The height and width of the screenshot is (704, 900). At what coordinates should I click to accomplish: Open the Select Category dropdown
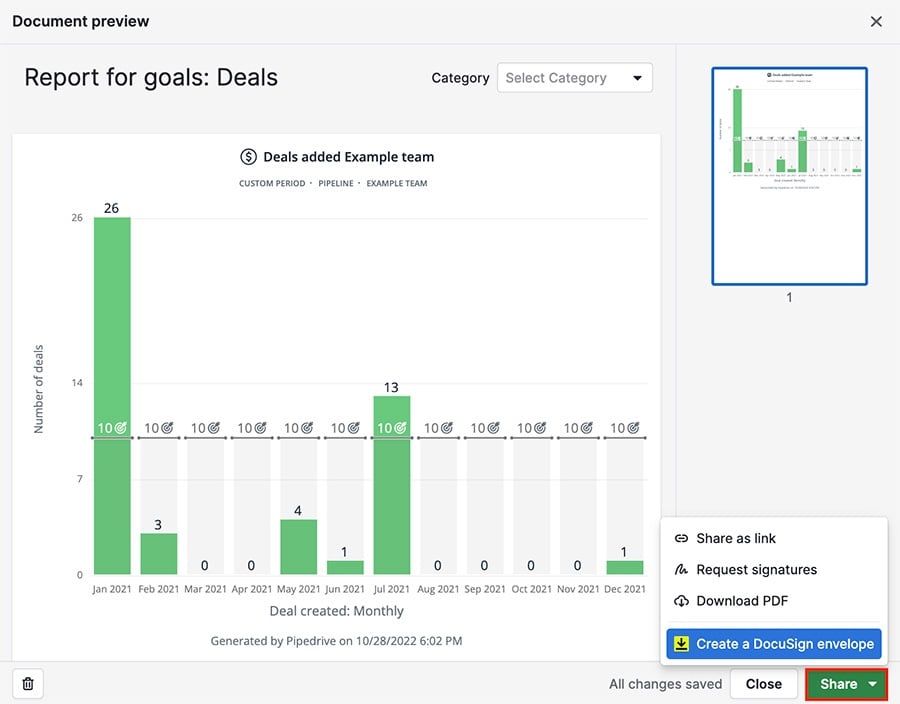pyautogui.click(x=575, y=77)
